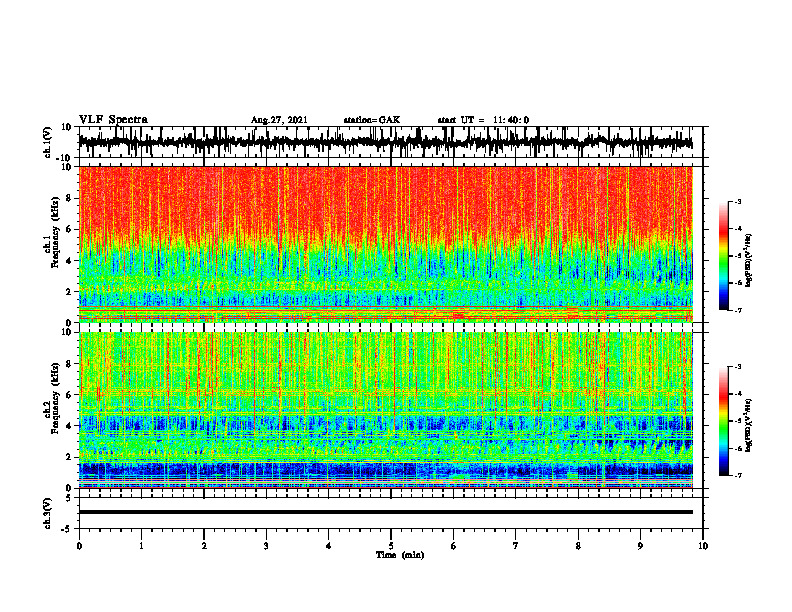Click the ch.2 colorbar log(PSD) units label
792x612 pixels.
tap(748, 426)
